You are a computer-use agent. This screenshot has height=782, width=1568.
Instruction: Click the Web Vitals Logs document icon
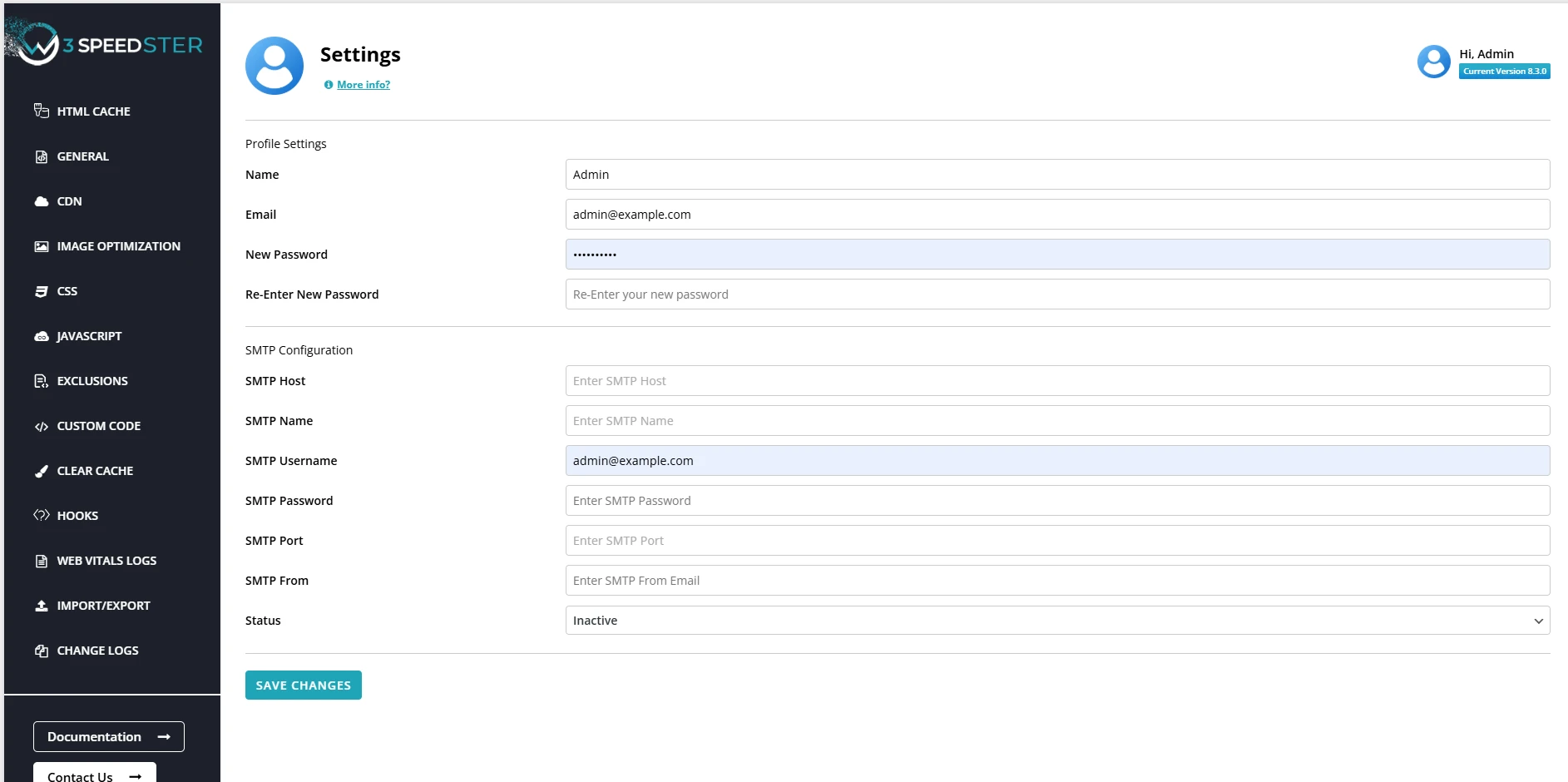tap(41, 561)
